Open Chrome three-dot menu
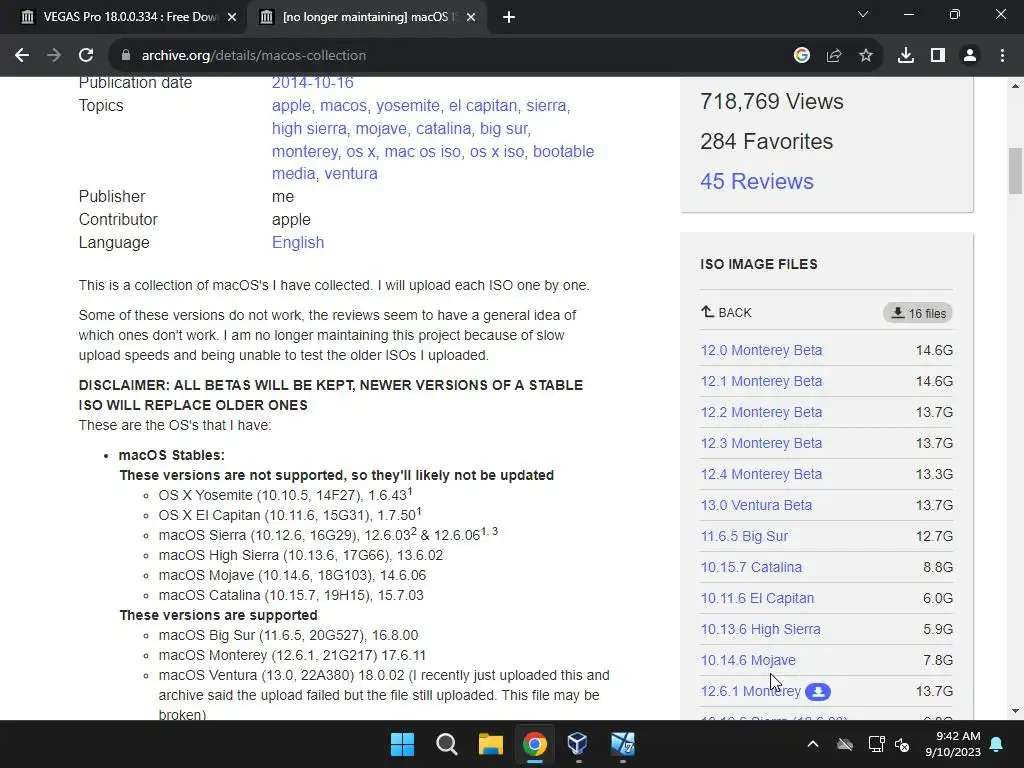 click(x=1002, y=56)
